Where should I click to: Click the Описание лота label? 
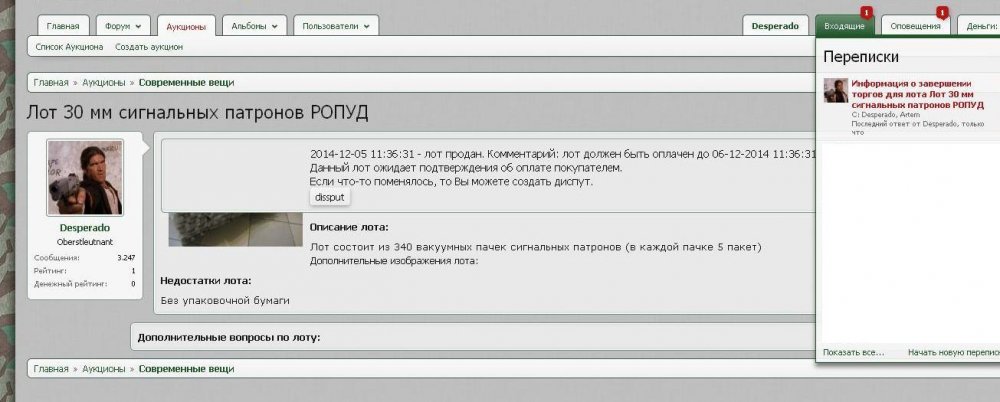pos(349,227)
